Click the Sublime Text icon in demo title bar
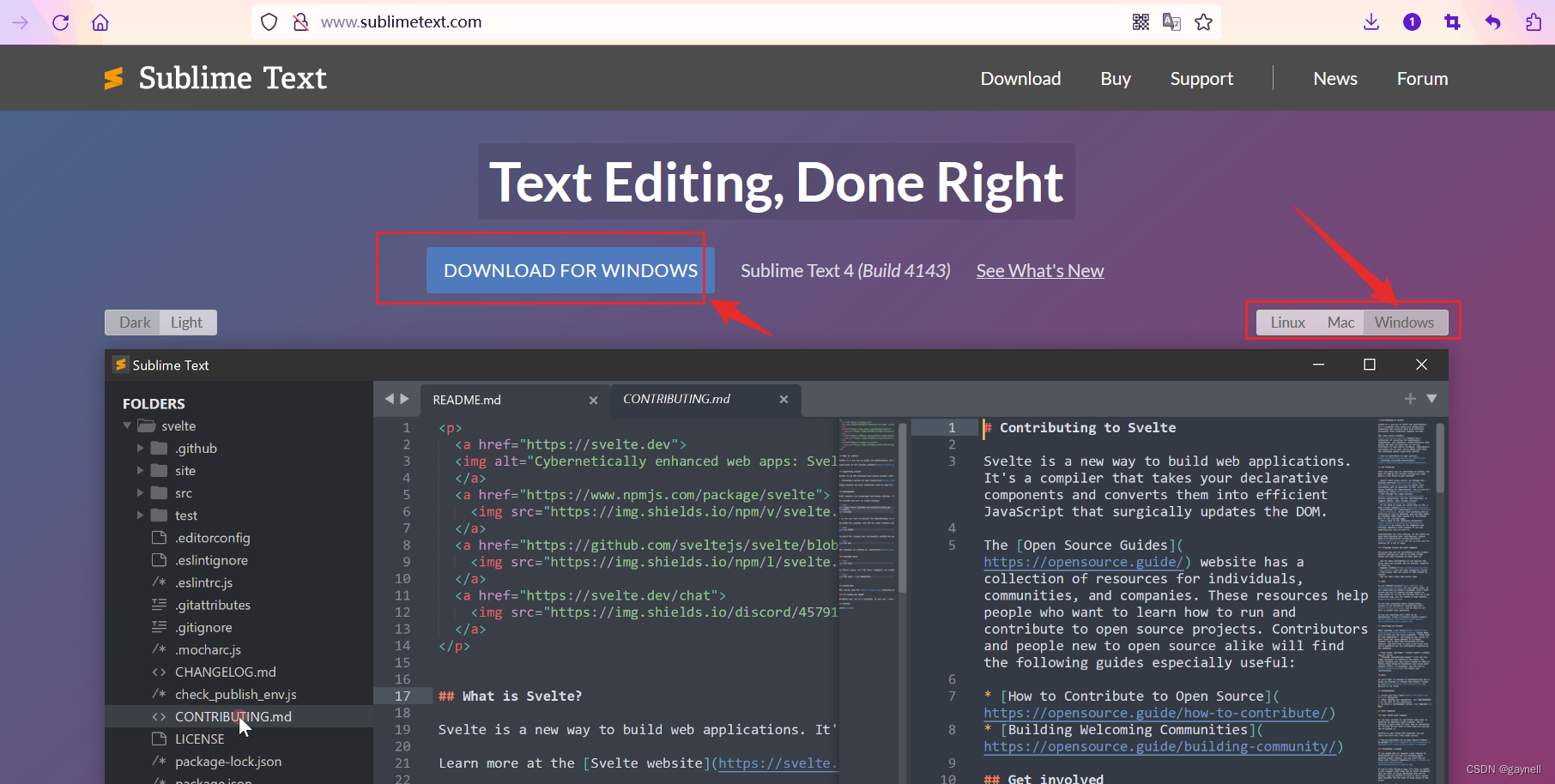Viewport: 1555px width, 784px height. pyautogui.click(x=121, y=365)
